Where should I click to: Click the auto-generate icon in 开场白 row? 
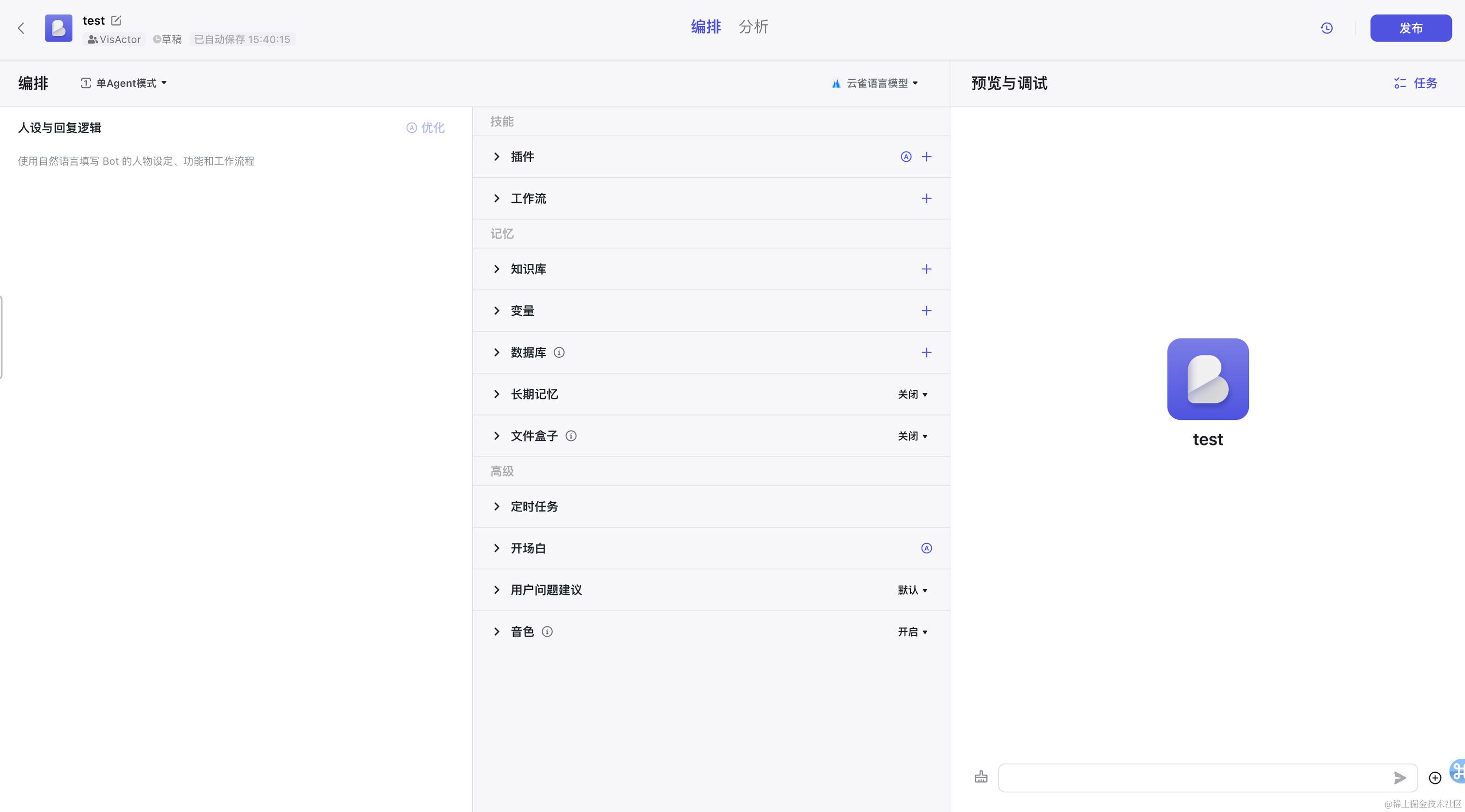(x=926, y=548)
